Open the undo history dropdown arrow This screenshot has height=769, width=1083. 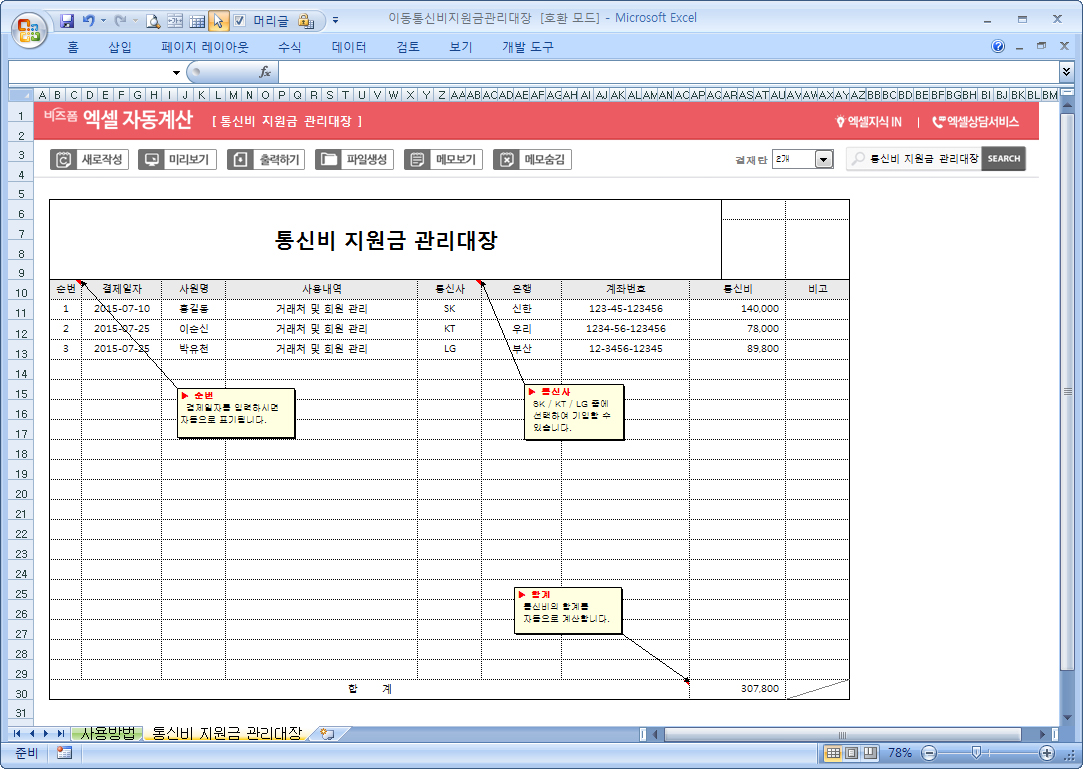(104, 21)
